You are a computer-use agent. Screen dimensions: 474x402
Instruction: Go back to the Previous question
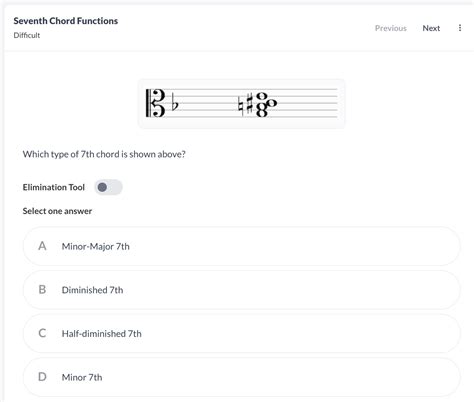[391, 28]
